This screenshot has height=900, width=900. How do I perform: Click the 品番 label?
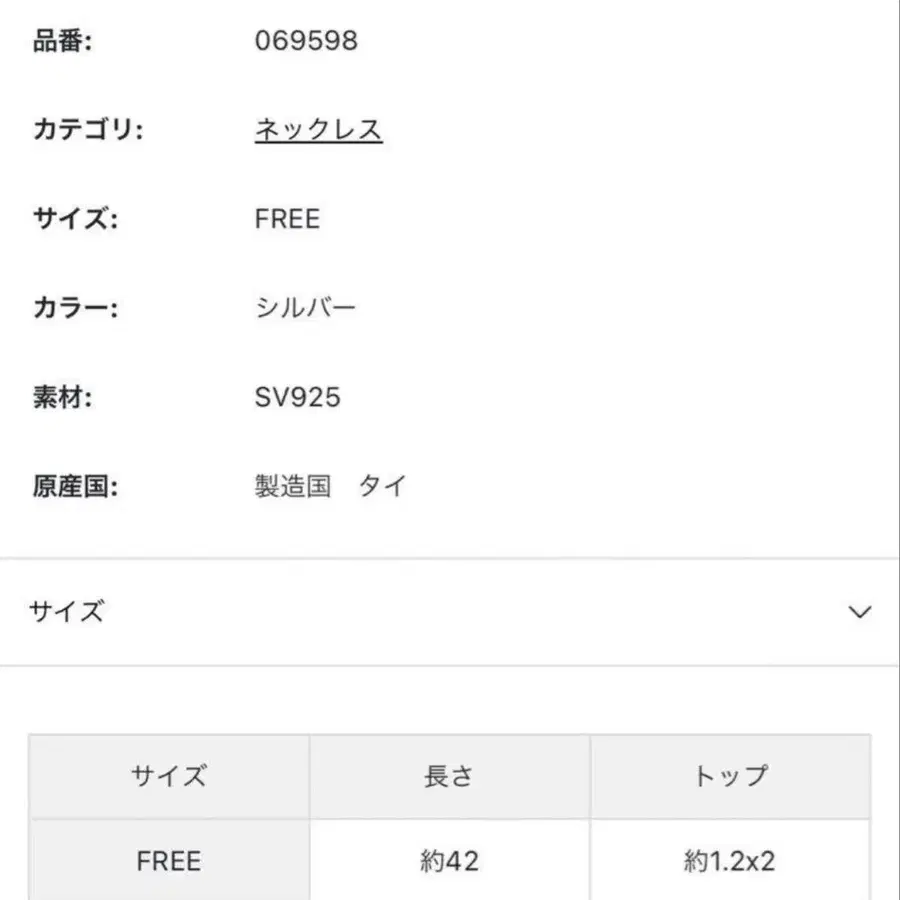coord(63,42)
